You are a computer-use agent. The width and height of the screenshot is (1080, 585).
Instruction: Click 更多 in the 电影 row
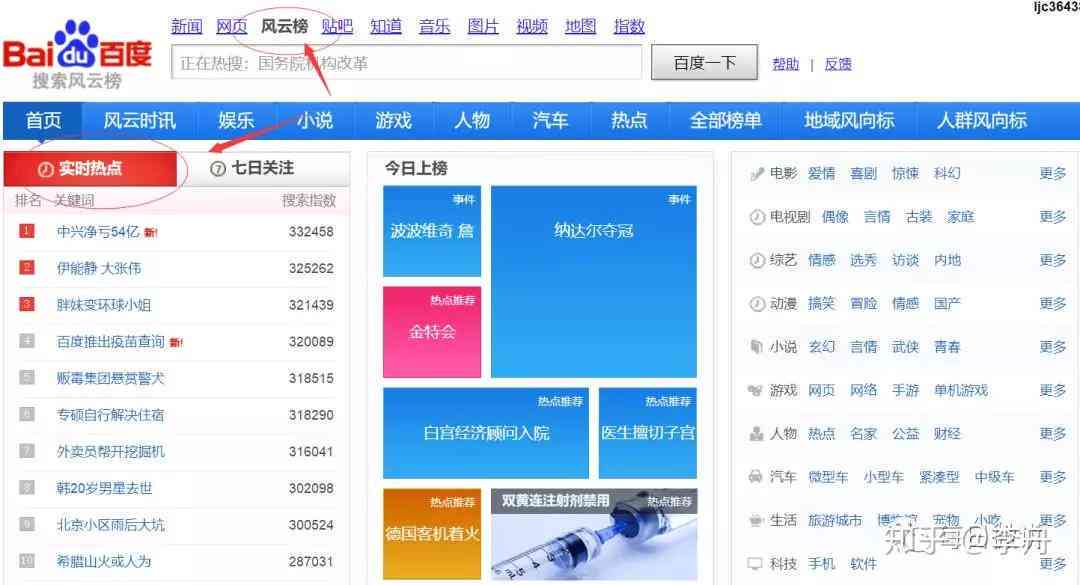point(1052,174)
